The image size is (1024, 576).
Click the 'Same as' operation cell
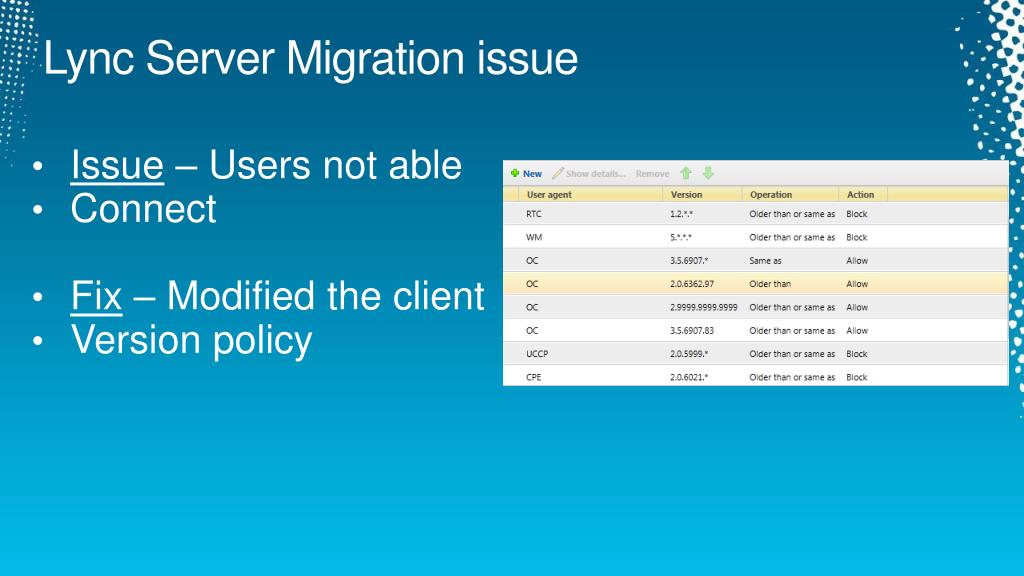pyautogui.click(x=765, y=261)
